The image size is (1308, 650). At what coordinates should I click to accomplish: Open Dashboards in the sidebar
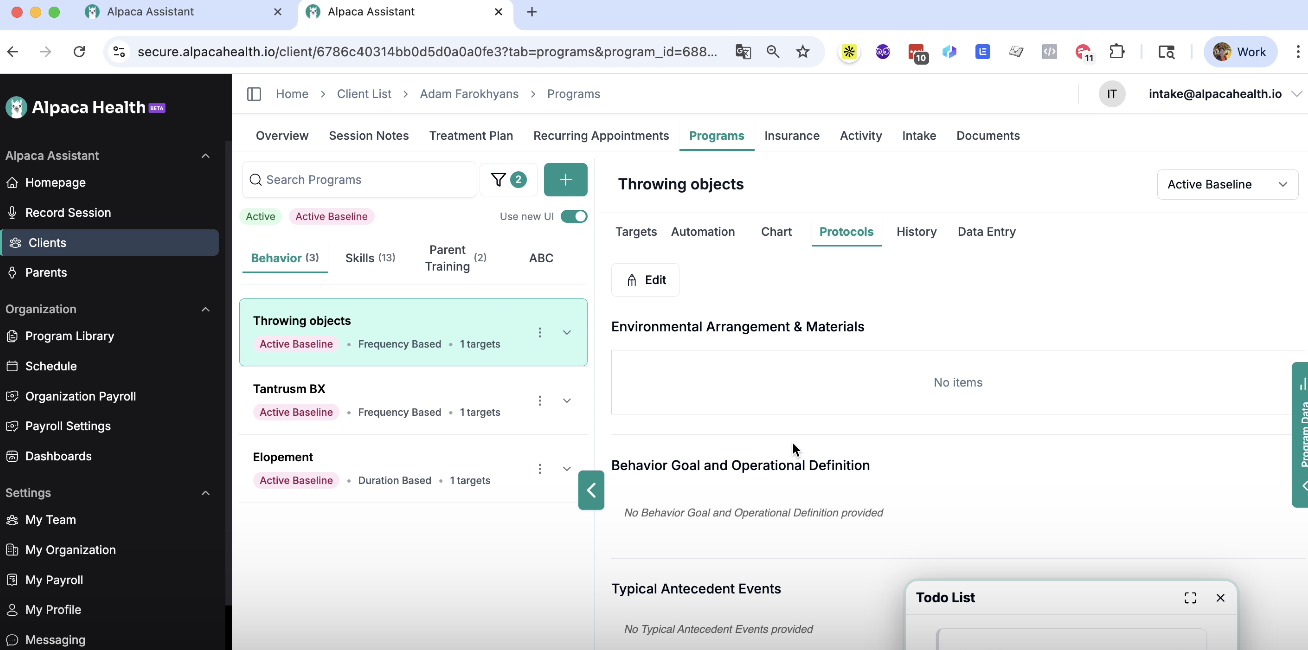(x=58, y=456)
